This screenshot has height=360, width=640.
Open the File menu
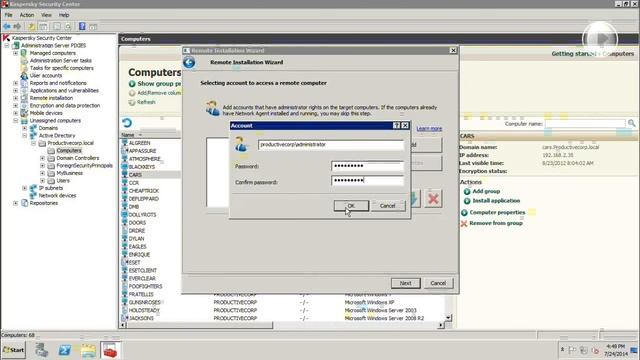9,15
